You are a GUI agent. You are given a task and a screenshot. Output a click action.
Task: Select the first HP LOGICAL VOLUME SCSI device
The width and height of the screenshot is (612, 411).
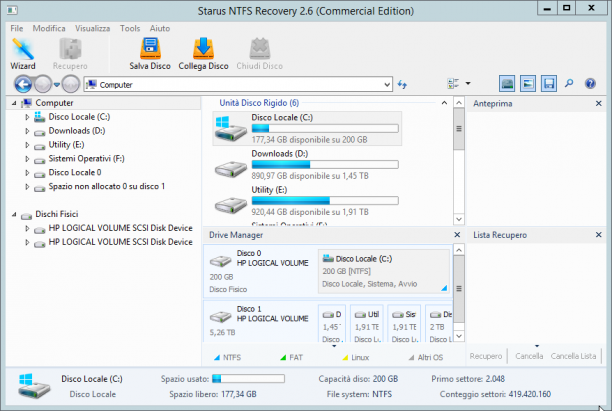(120, 228)
